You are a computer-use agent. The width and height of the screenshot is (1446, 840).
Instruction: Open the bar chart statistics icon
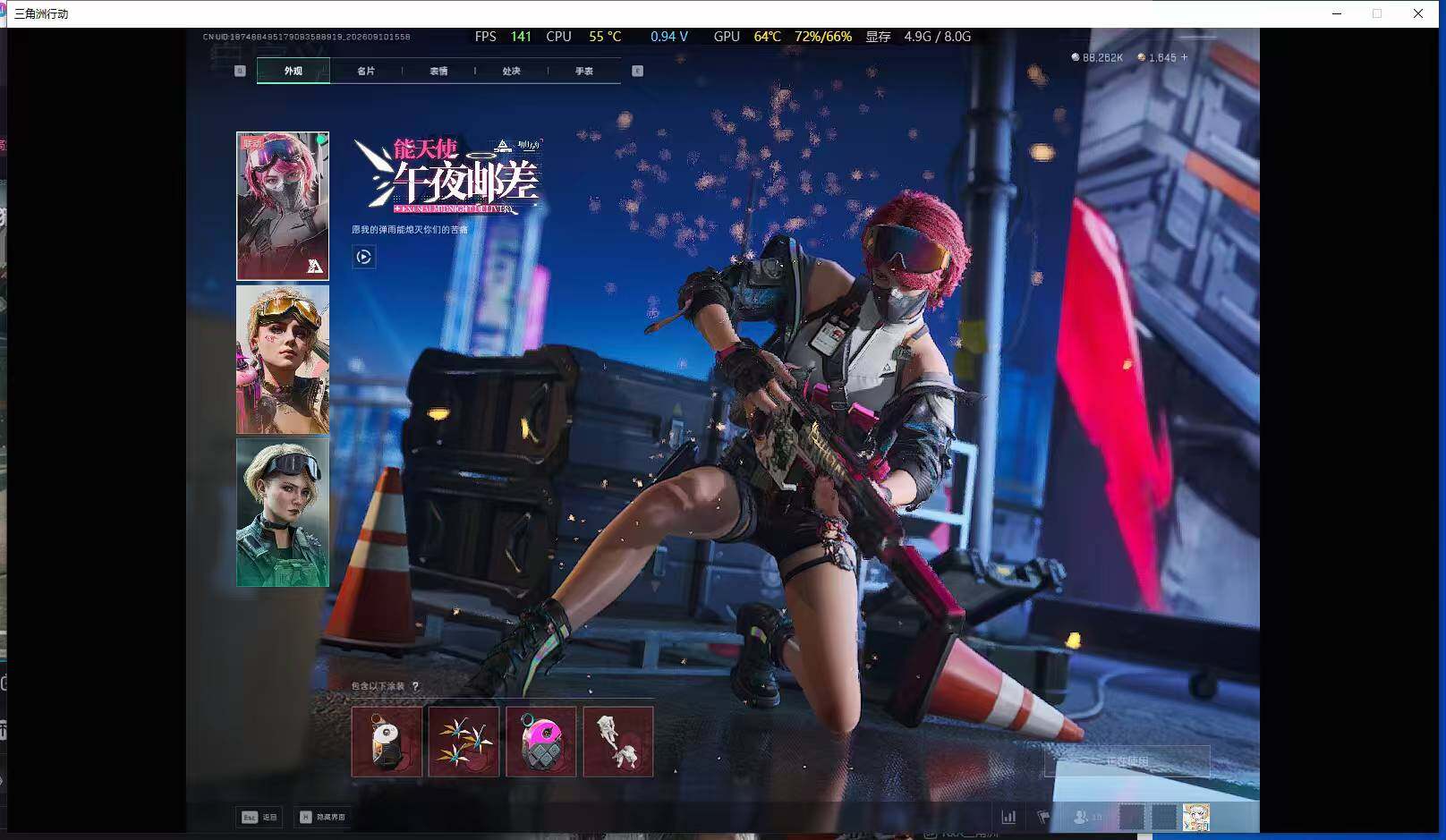tap(1008, 817)
